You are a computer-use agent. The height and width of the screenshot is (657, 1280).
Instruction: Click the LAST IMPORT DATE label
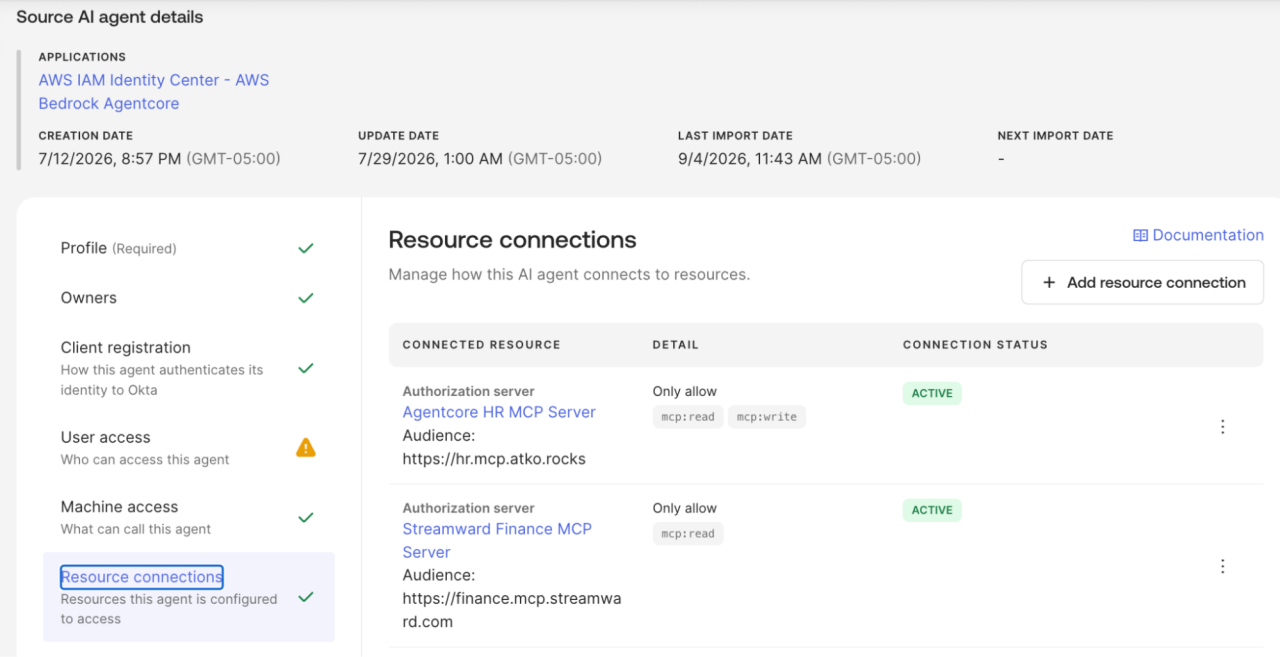point(735,135)
